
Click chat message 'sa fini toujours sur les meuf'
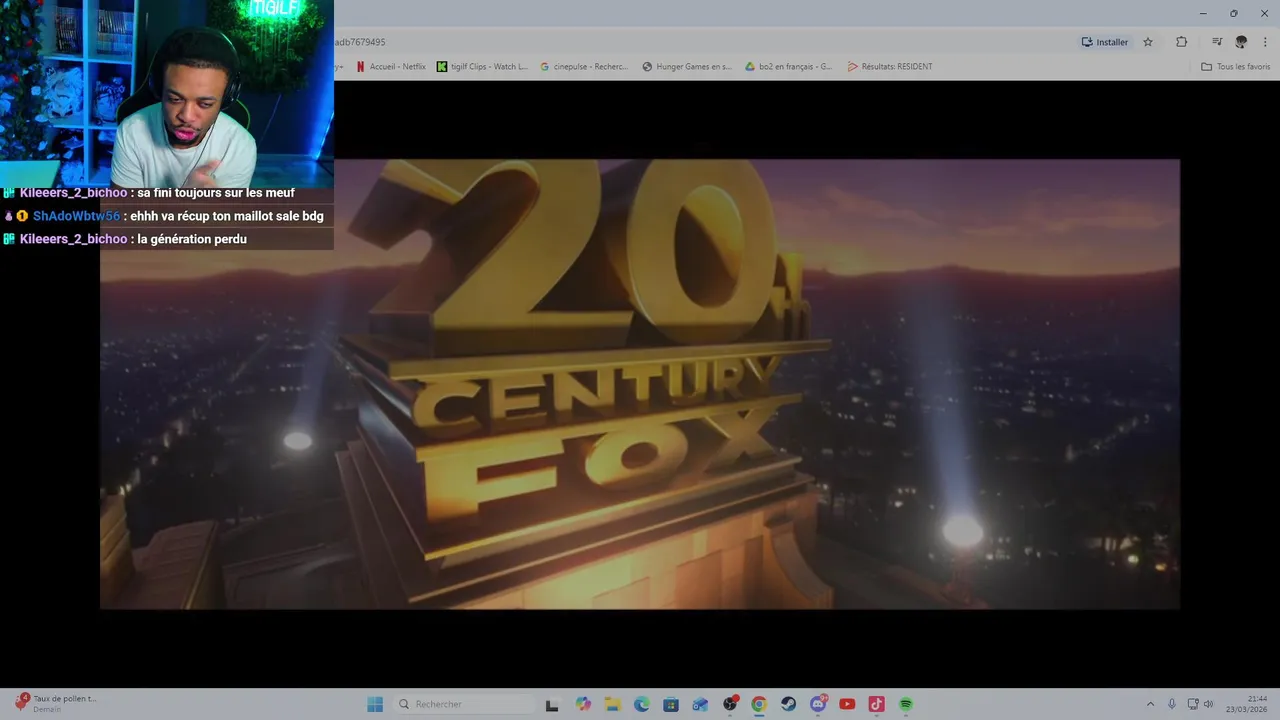(x=216, y=193)
